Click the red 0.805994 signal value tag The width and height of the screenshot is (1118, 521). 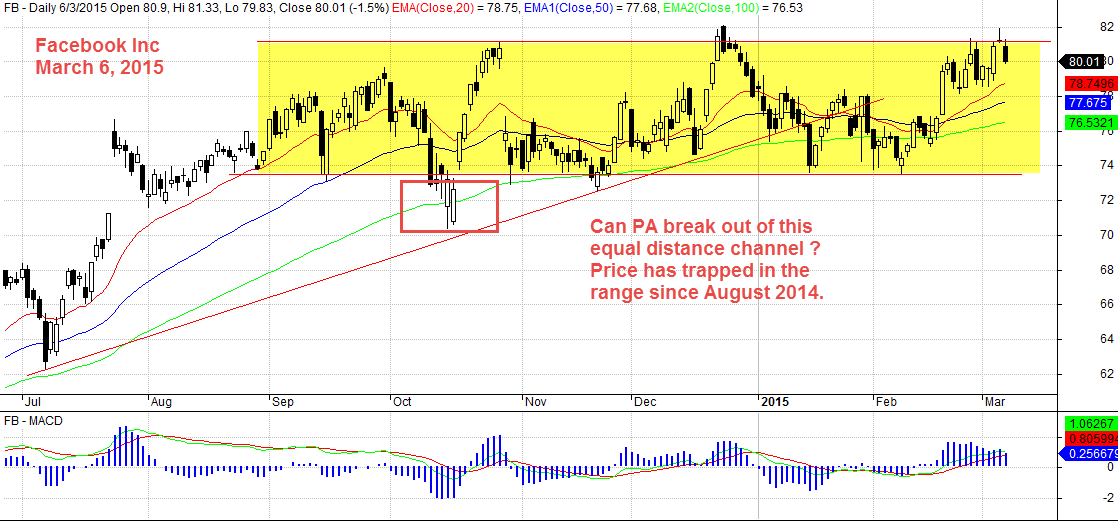click(x=1089, y=438)
